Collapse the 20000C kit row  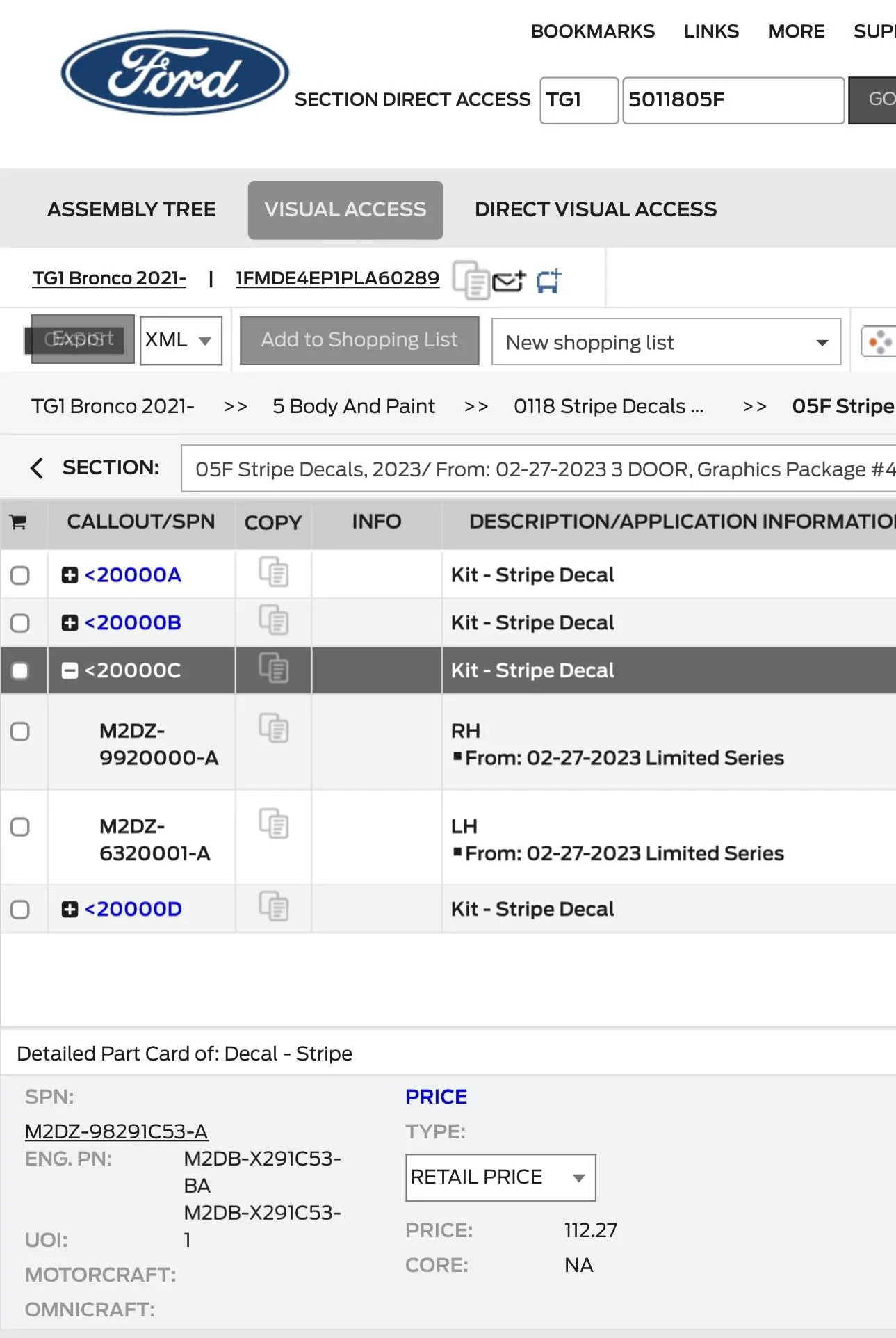pyautogui.click(x=70, y=670)
